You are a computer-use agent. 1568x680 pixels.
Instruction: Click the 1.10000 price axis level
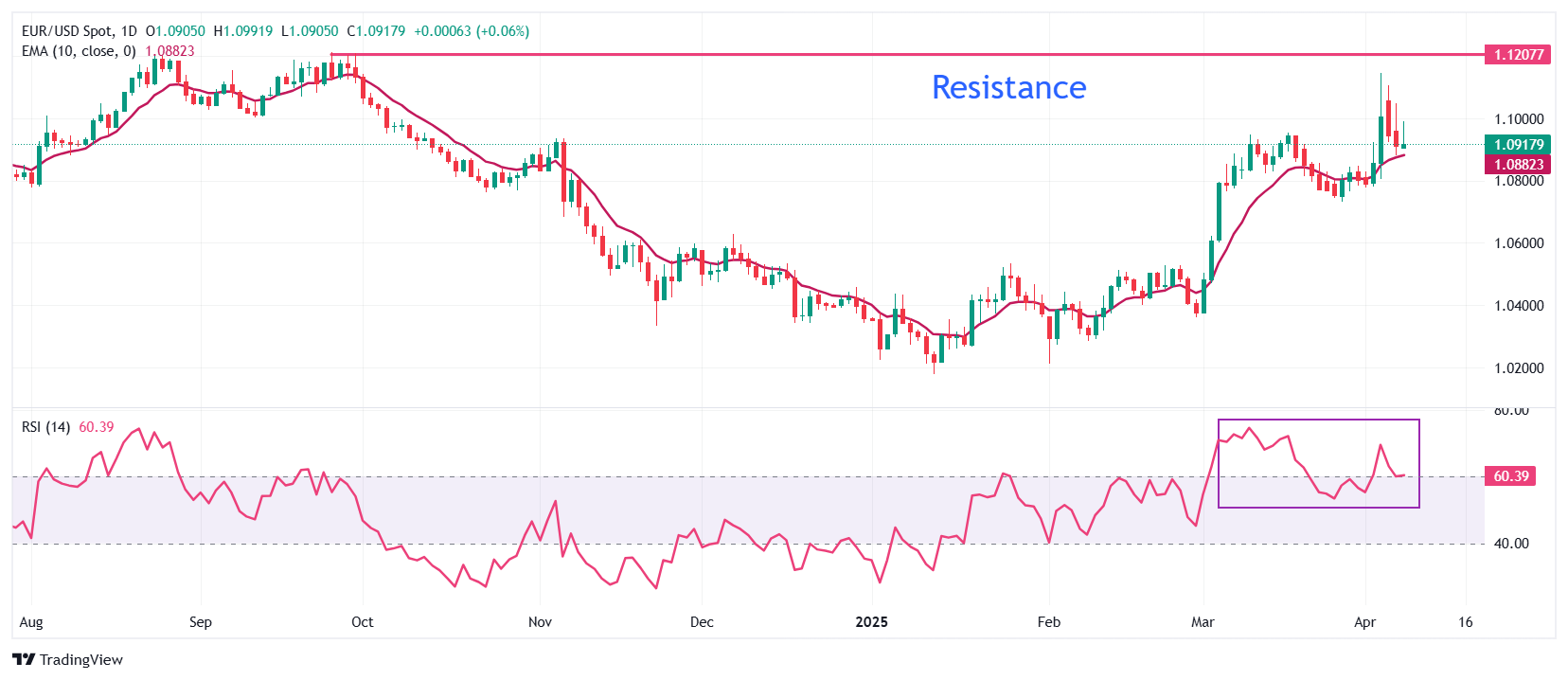1518,119
